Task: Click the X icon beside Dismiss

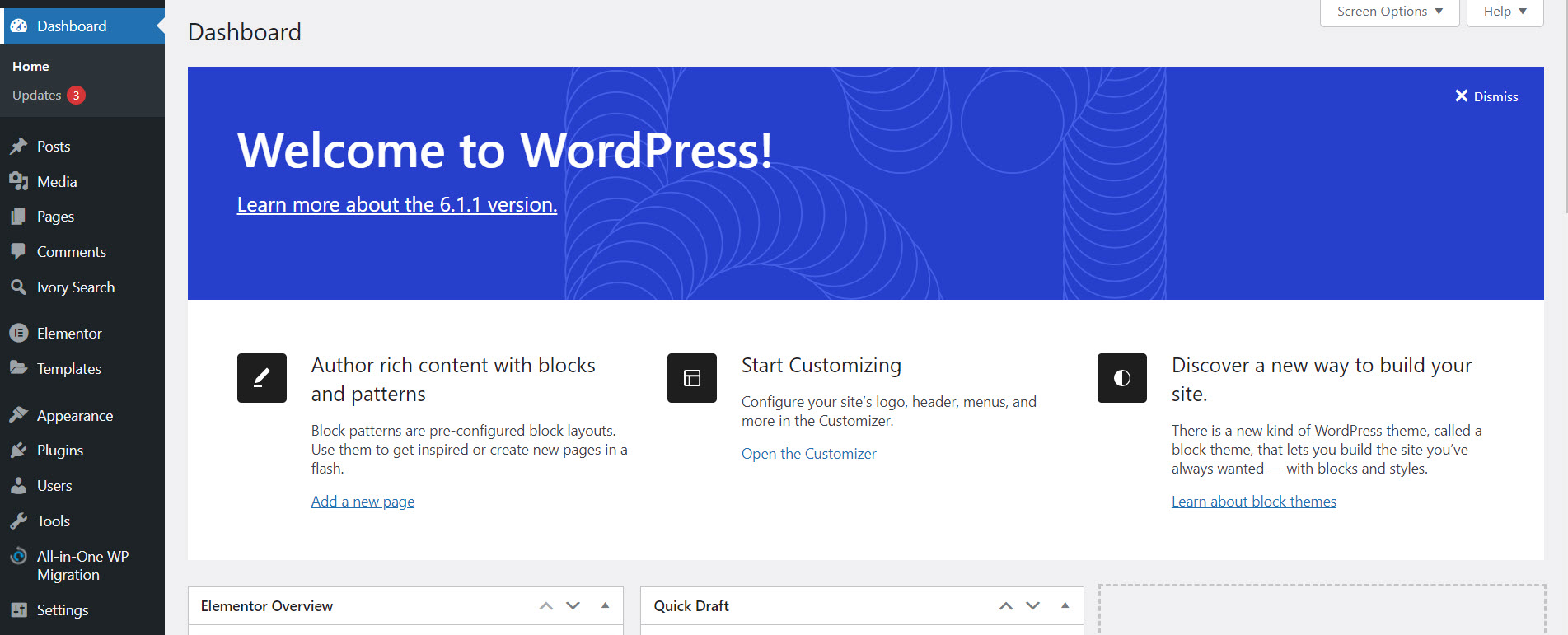Action: click(x=1462, y=96)
